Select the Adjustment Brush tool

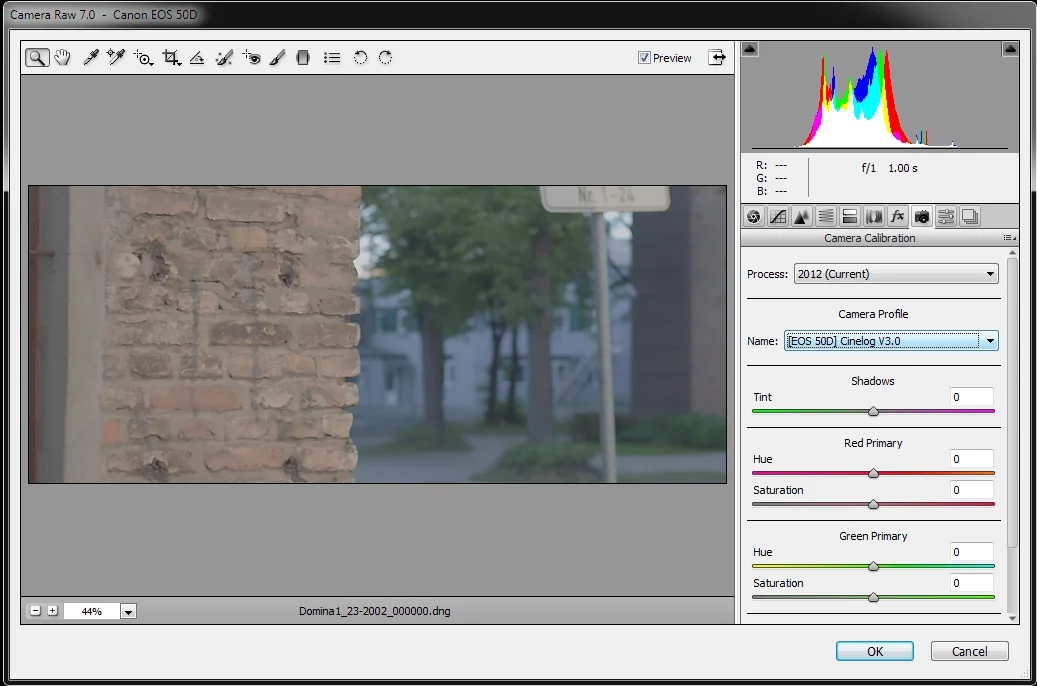[x=277, y=58]
